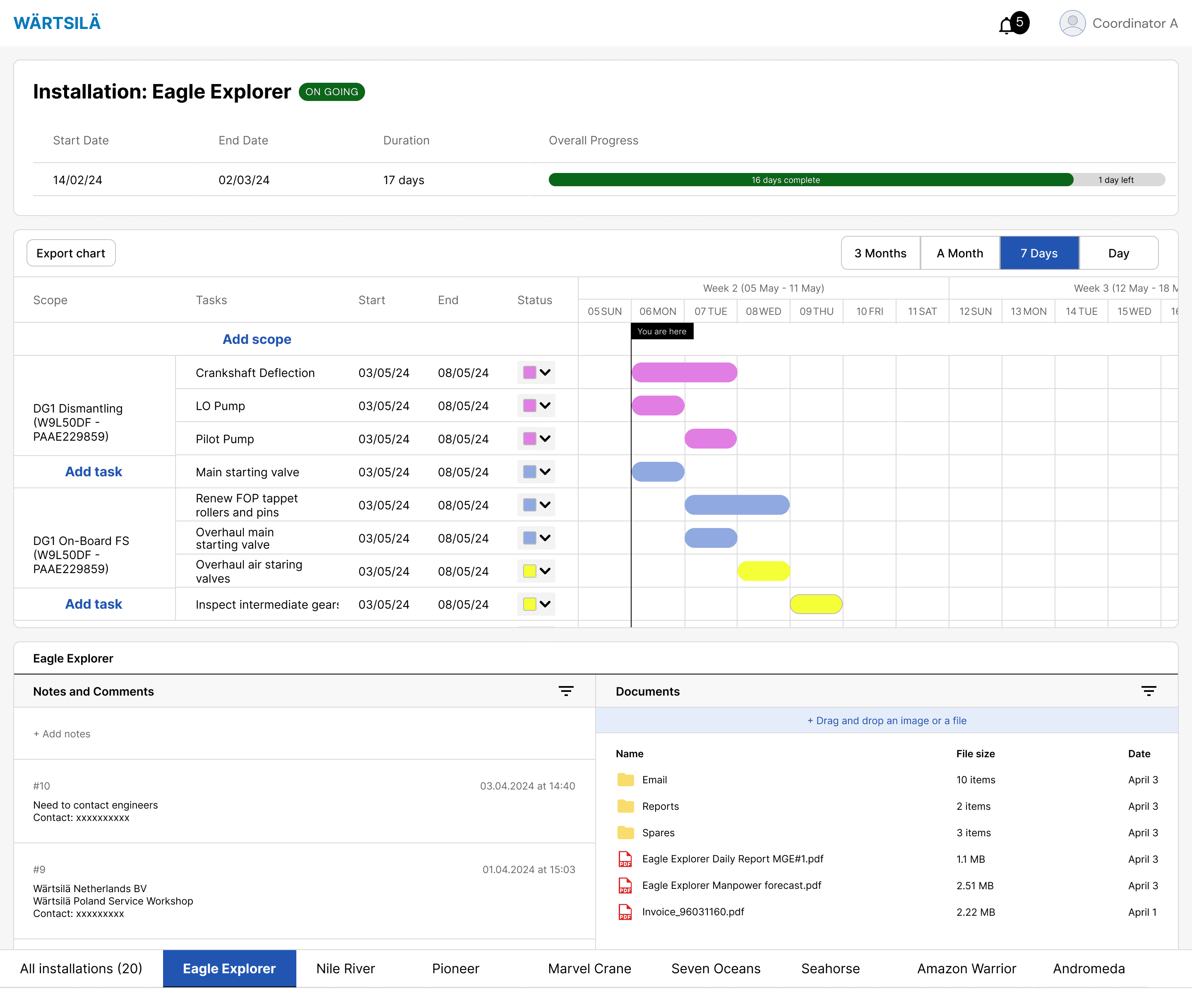Open the Seven Oceans tab
This screenshot has height=1008, width=1192.
(716, 969)
